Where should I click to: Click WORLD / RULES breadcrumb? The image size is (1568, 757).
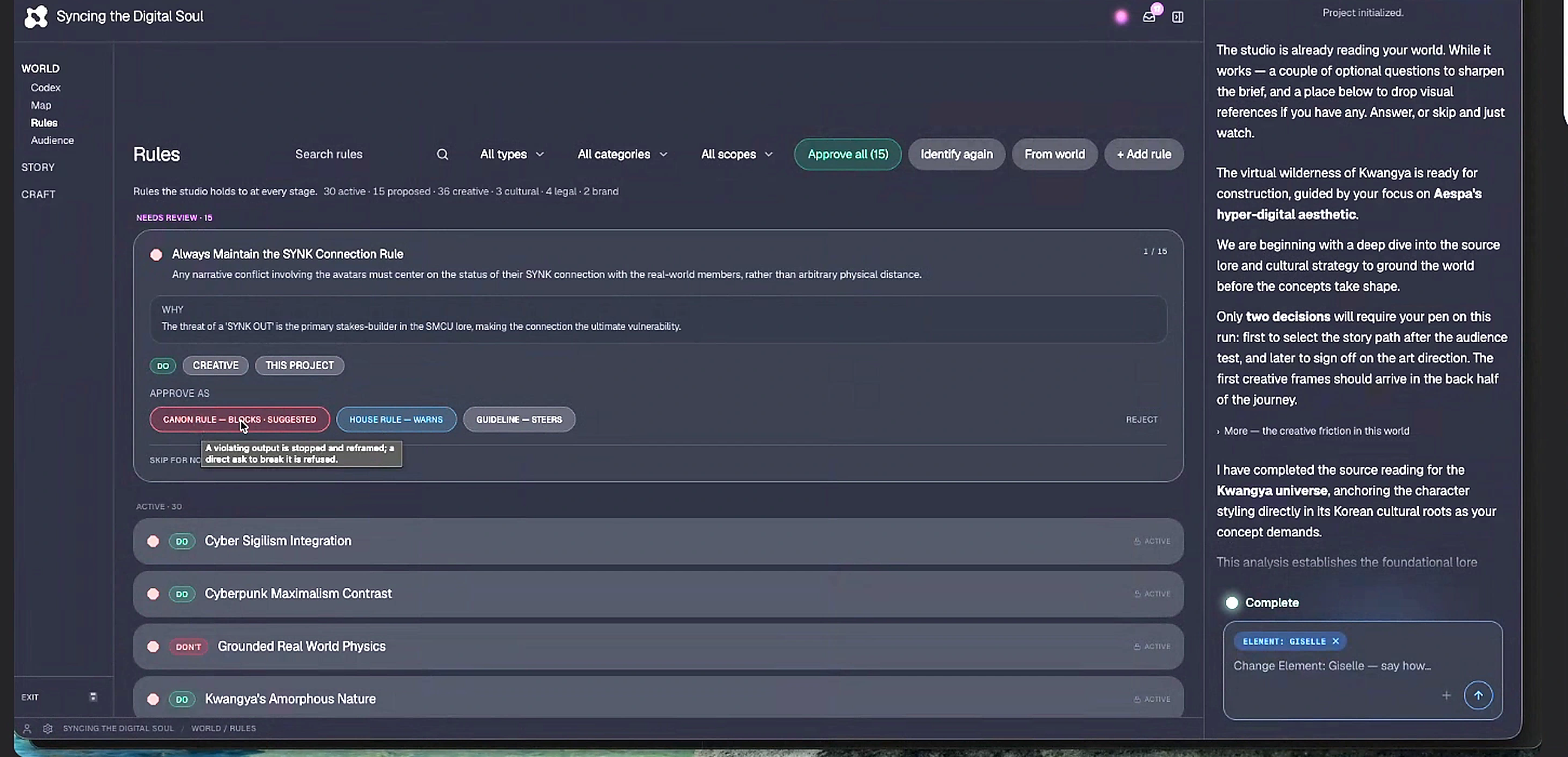(x=223, y=728)
